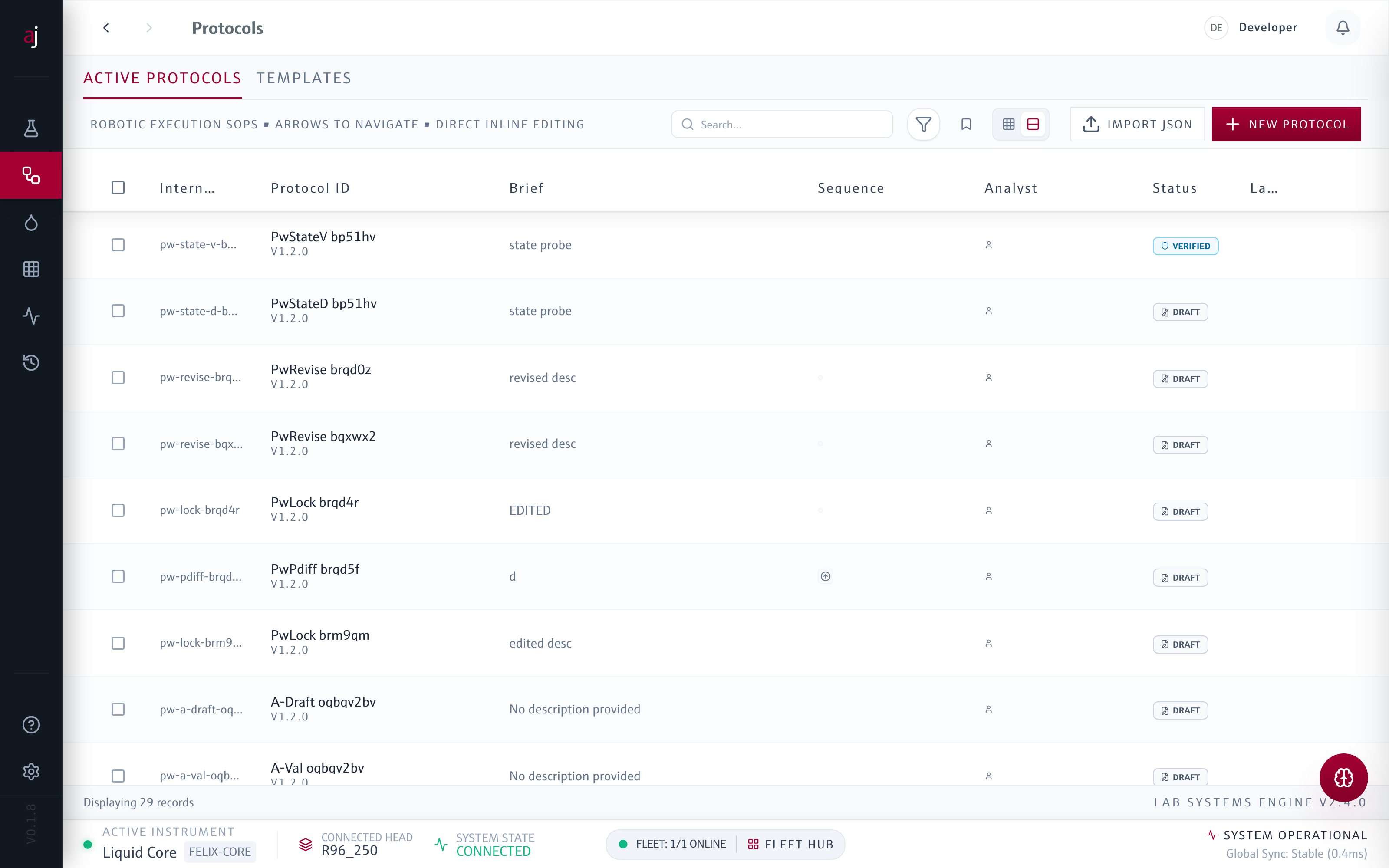The image size is (1389, 868).
Task: Switch to the row list view
Action: click(1033, 124)
